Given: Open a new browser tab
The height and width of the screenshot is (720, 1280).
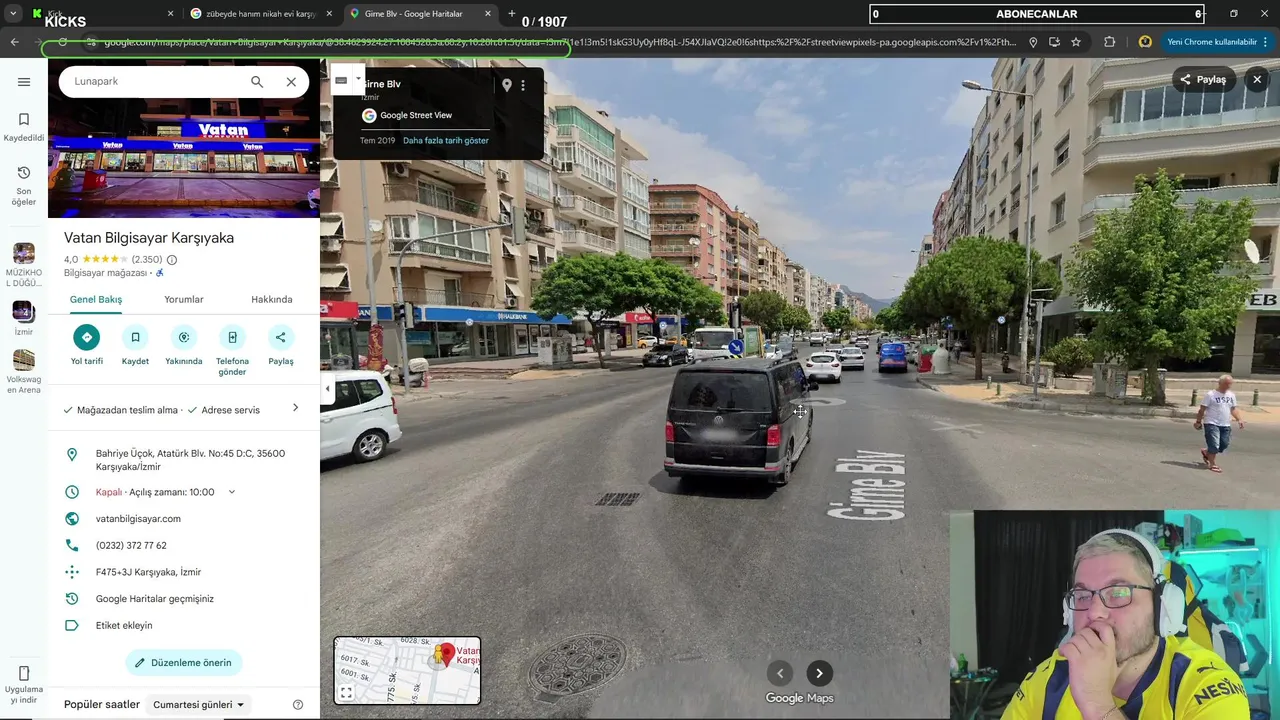Looking at the screenshot, I should click(512, 14).
